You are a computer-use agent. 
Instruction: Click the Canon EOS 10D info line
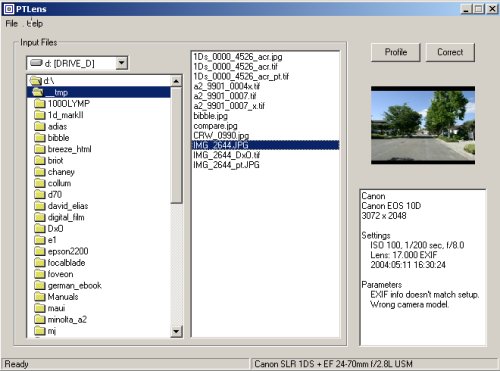click(x=391, y=206)
